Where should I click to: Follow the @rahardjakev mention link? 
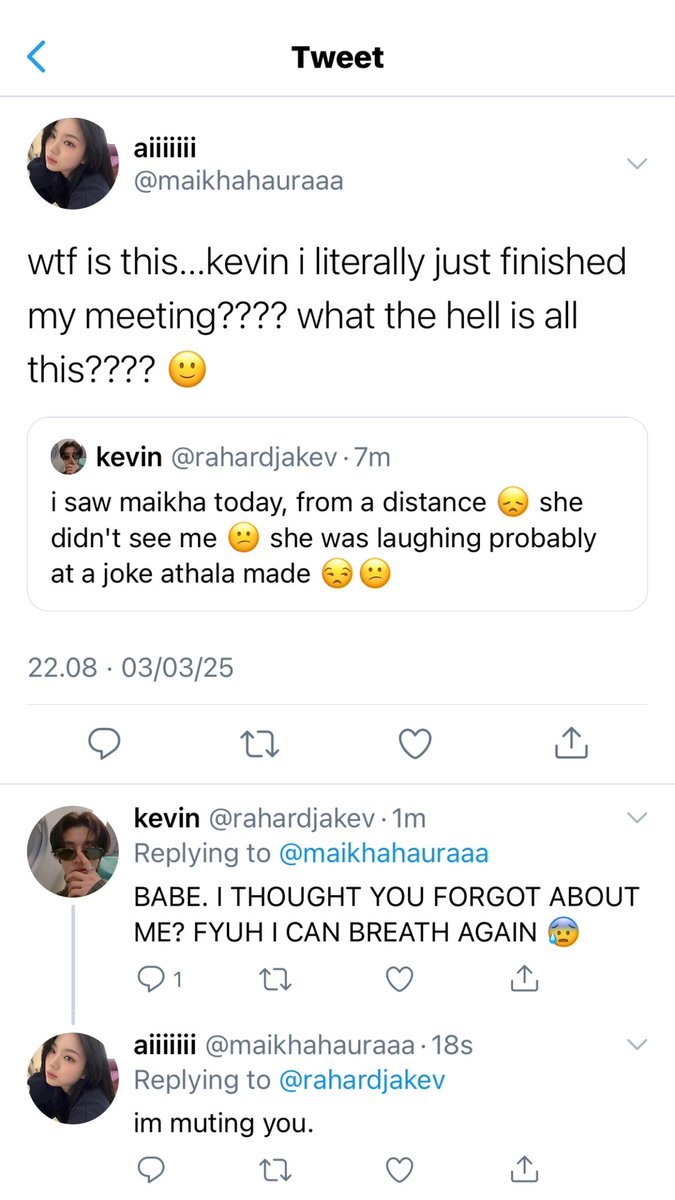[x=362, y=1081]
